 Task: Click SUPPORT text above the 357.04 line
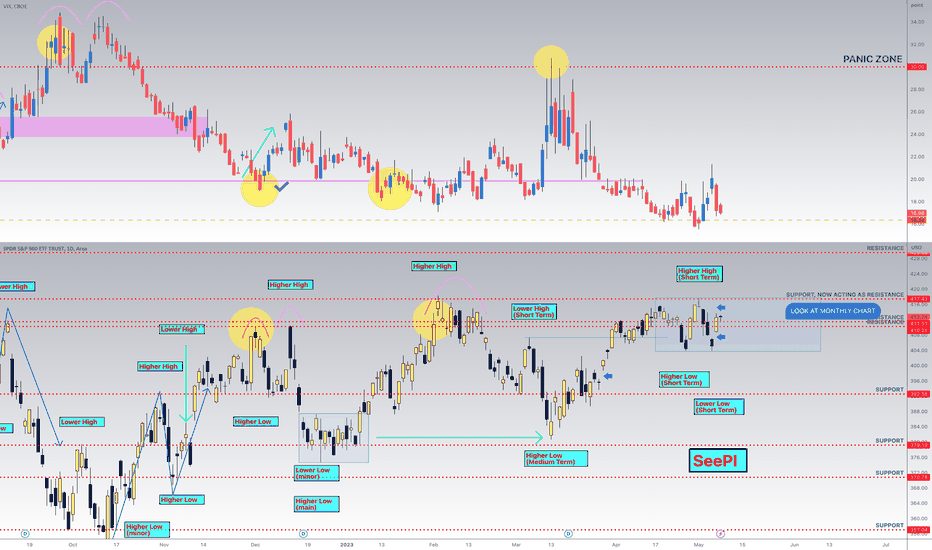[889, 525]
